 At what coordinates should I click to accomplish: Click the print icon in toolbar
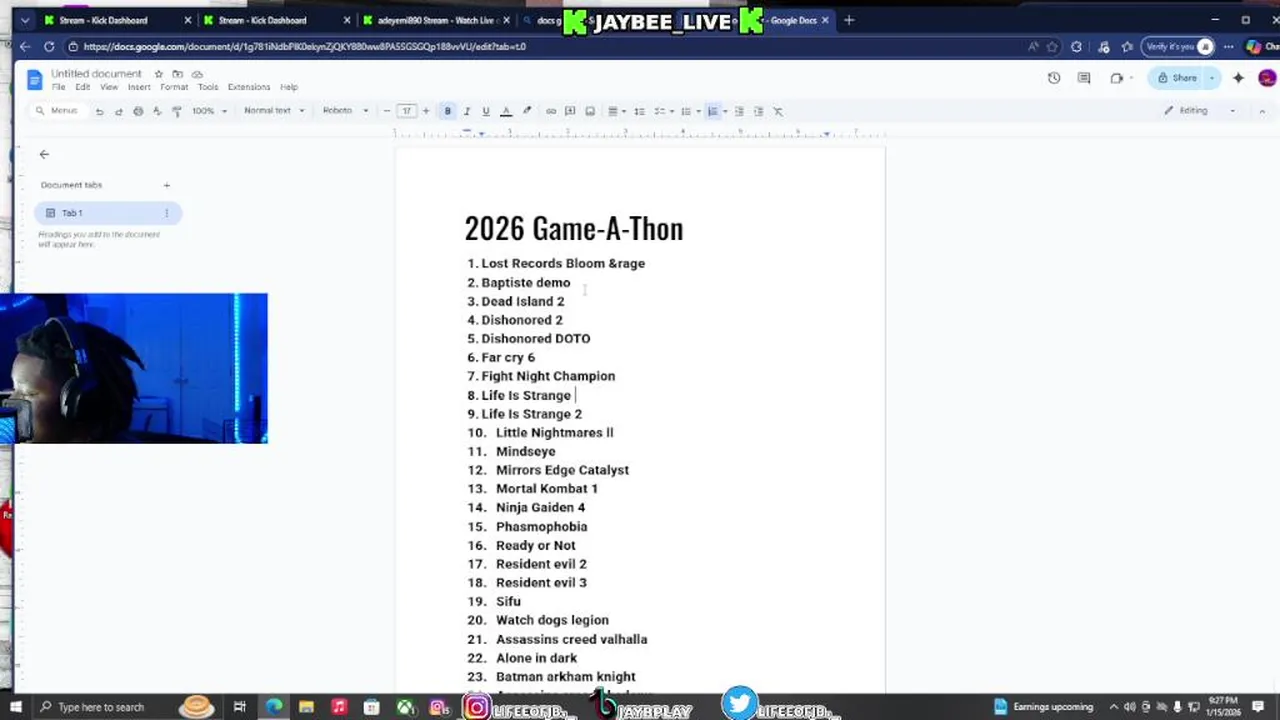tap(138, 111)
